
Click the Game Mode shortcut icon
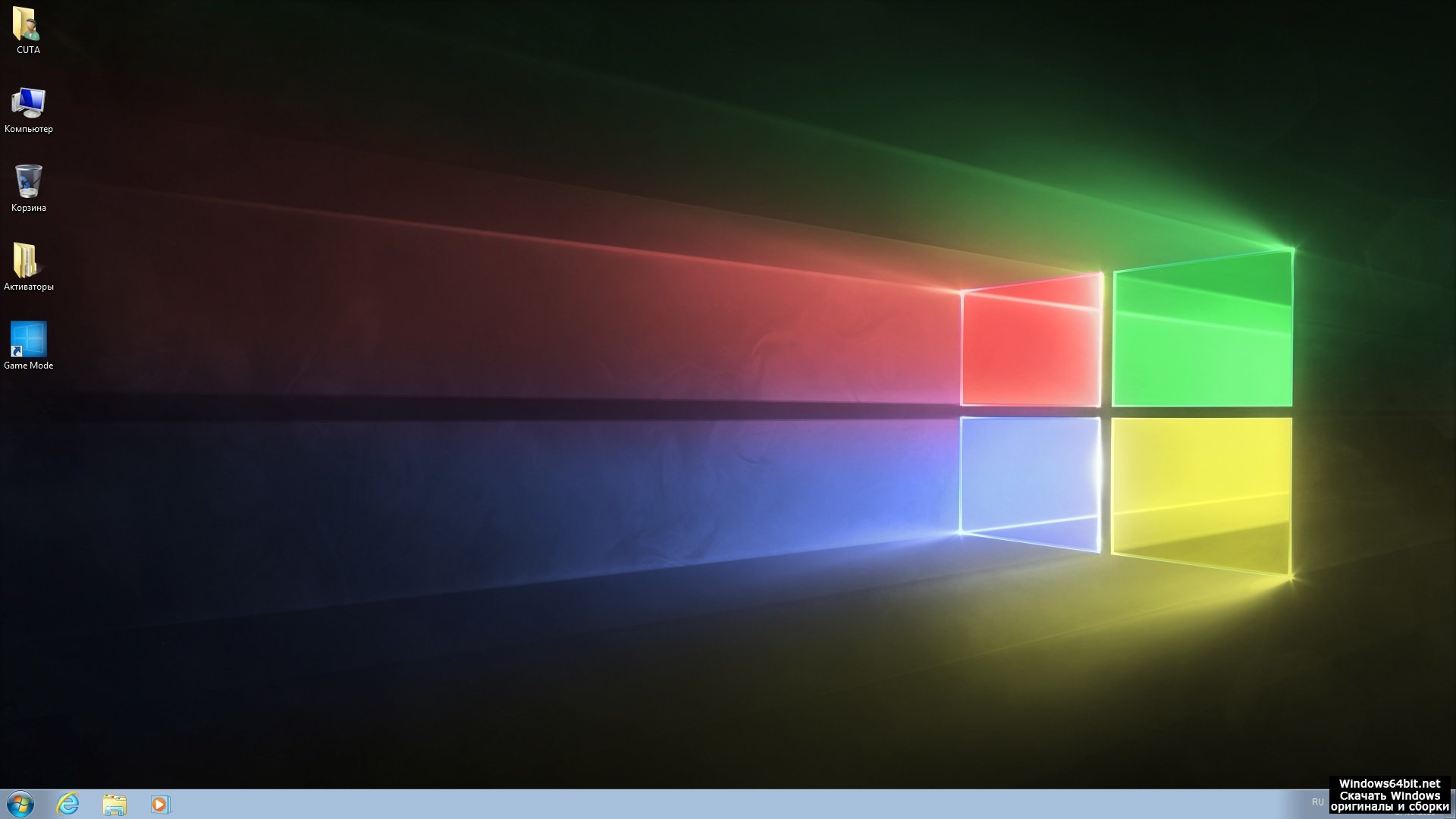tap(28, 339)
